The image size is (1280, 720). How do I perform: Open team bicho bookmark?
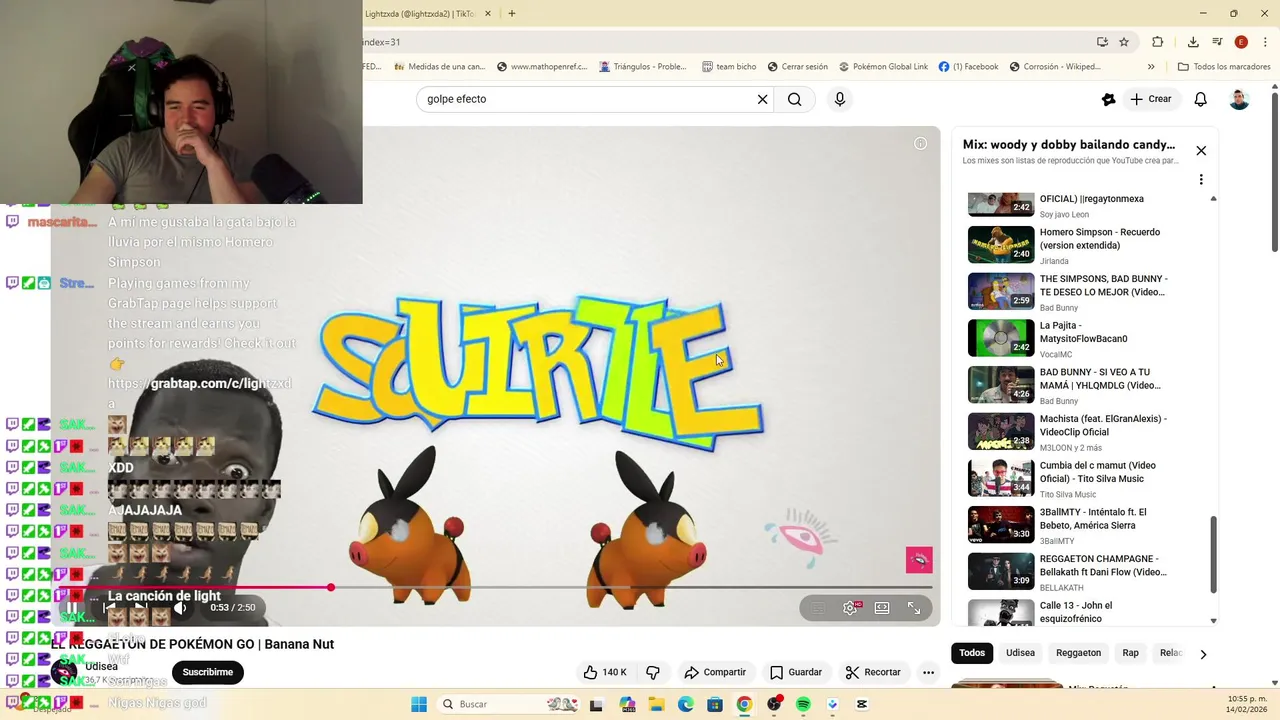coord(729,67)
